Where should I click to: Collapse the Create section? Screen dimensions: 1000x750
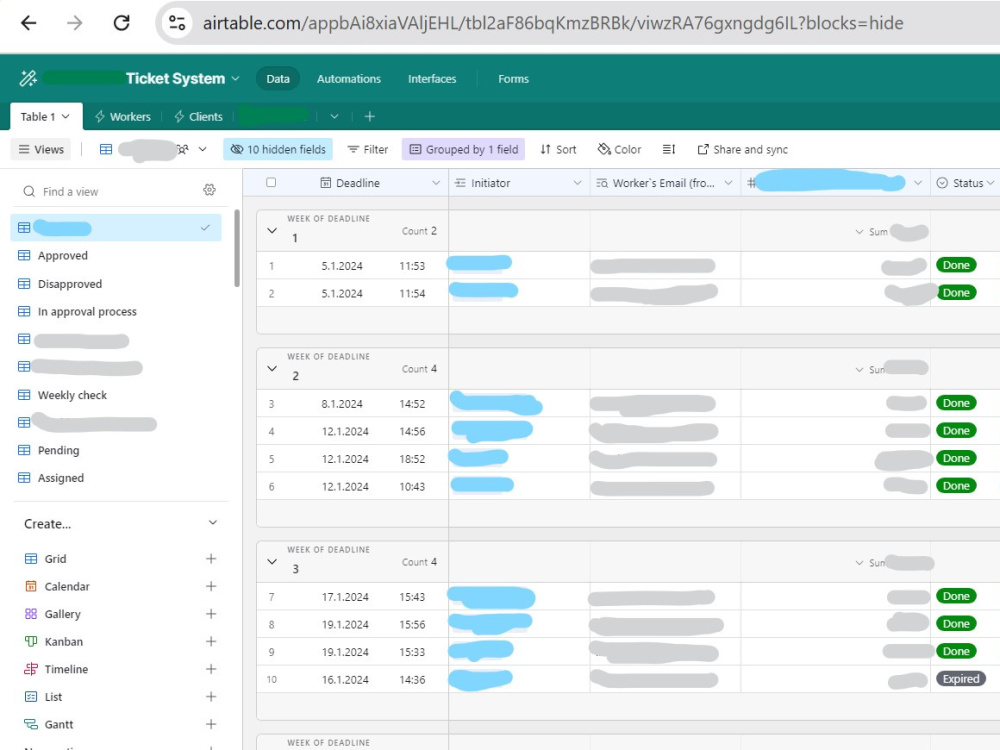(212, 523)
